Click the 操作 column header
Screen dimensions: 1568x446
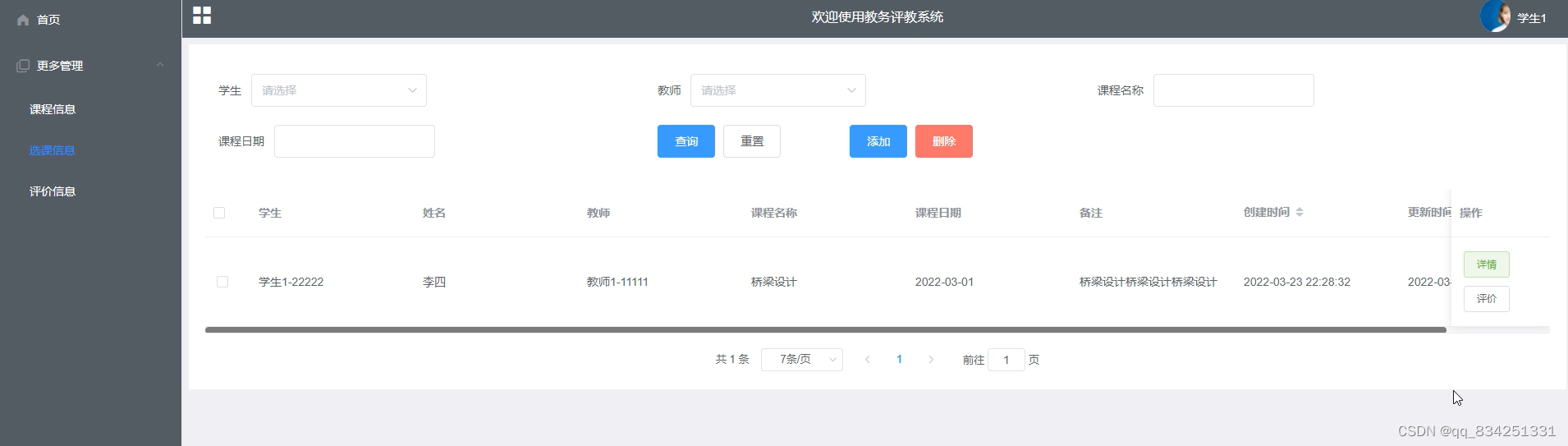(1471, 213)
